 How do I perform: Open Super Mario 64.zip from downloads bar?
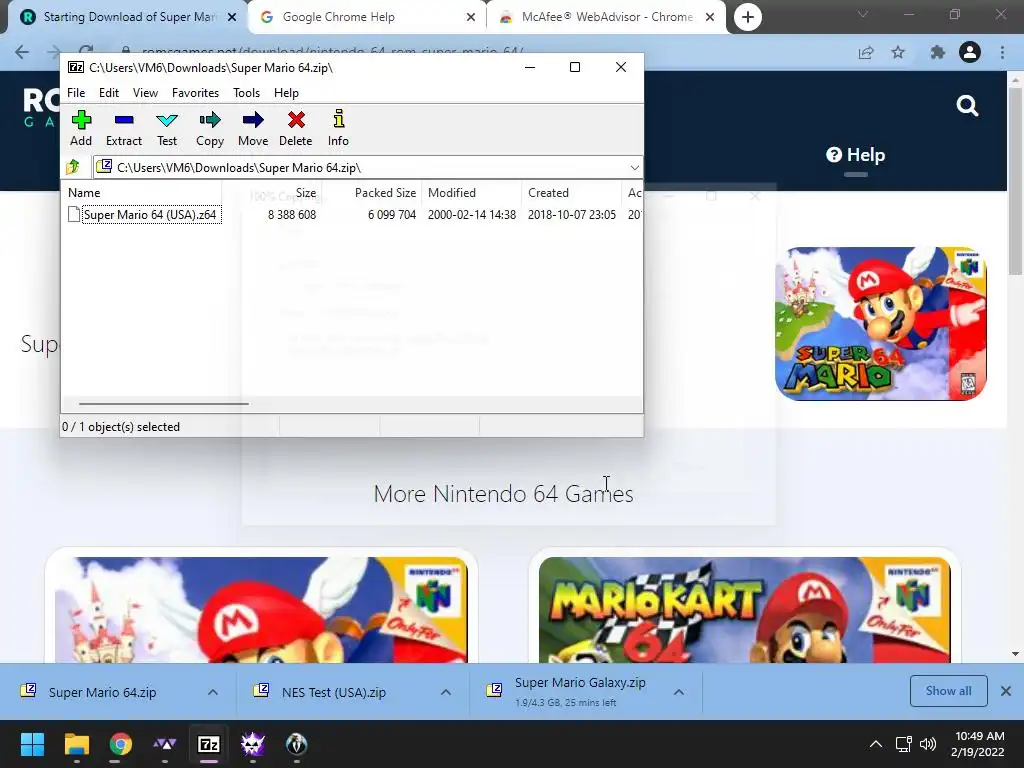[x=103, y=692]
